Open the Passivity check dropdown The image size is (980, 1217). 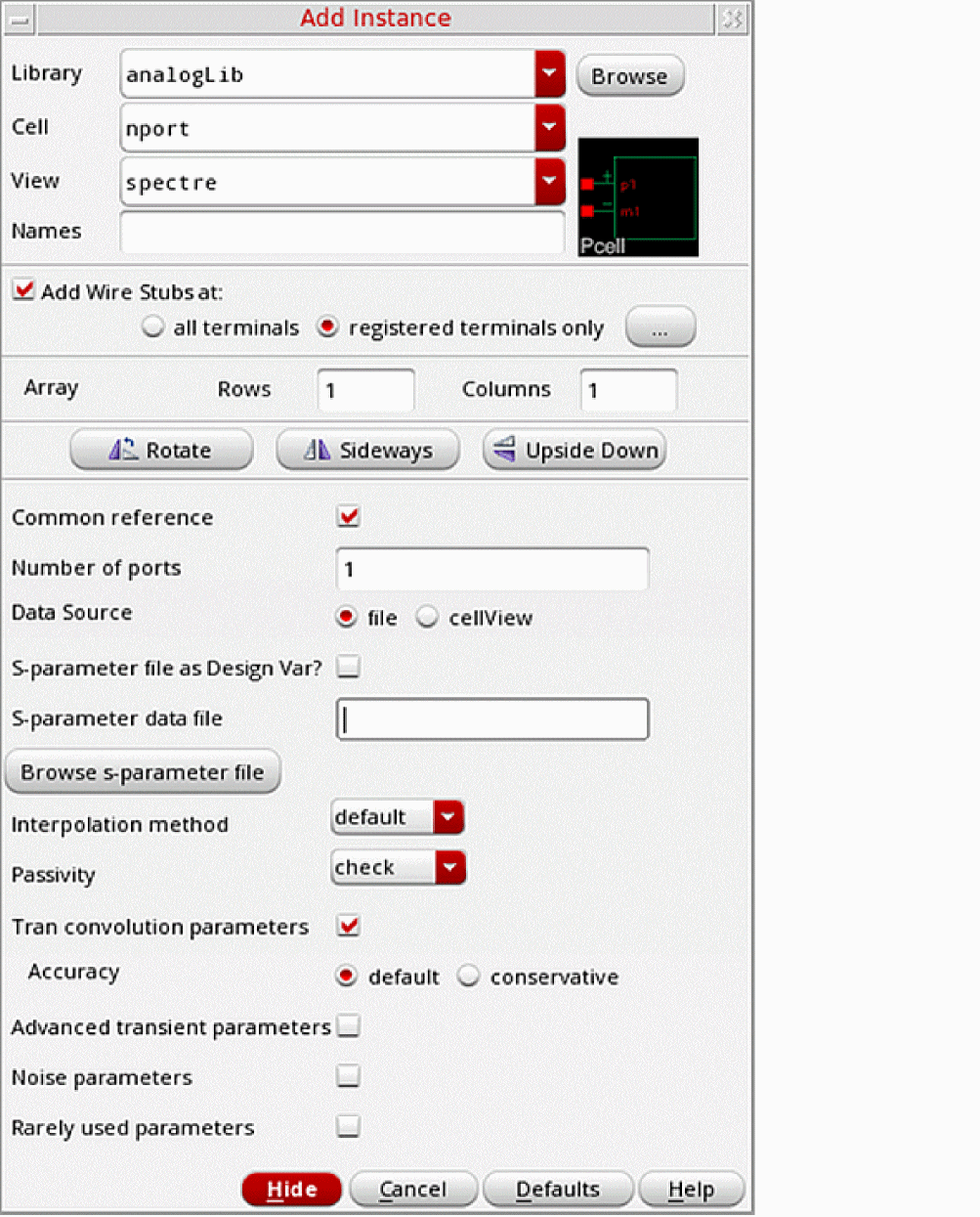[x=449, y=867]
